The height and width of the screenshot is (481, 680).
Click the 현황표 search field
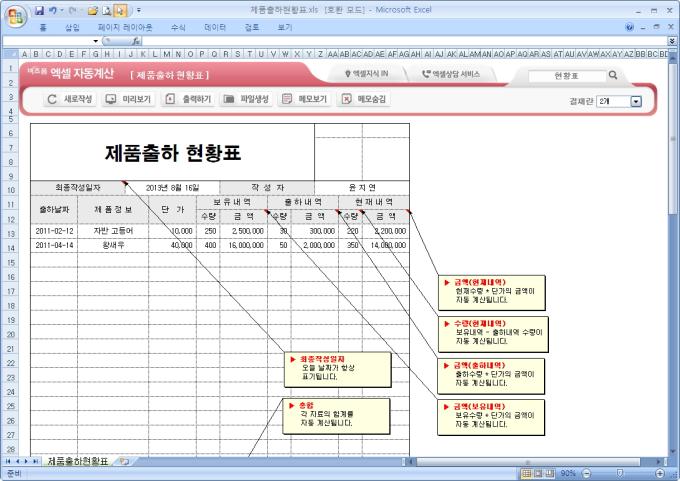click(x=567, y=76)
